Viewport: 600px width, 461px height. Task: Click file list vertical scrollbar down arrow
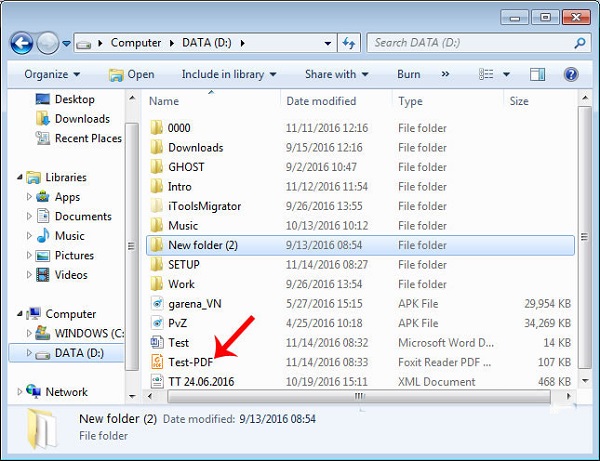pos(585,380)
